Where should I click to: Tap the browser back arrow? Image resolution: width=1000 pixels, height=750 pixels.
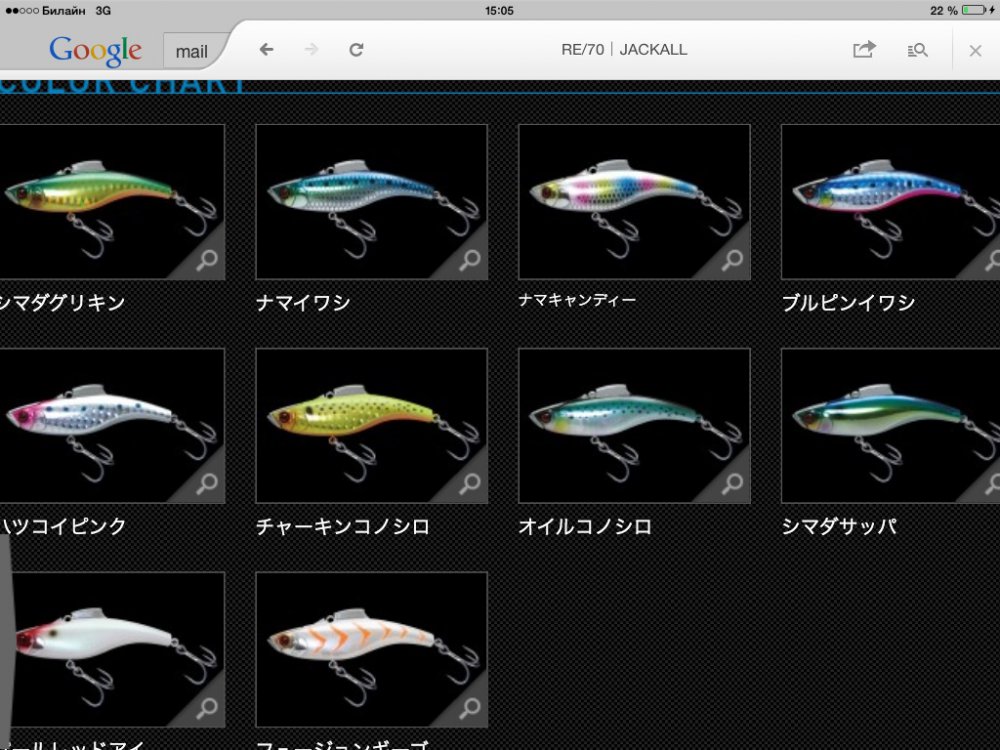(x=266, y=49)
